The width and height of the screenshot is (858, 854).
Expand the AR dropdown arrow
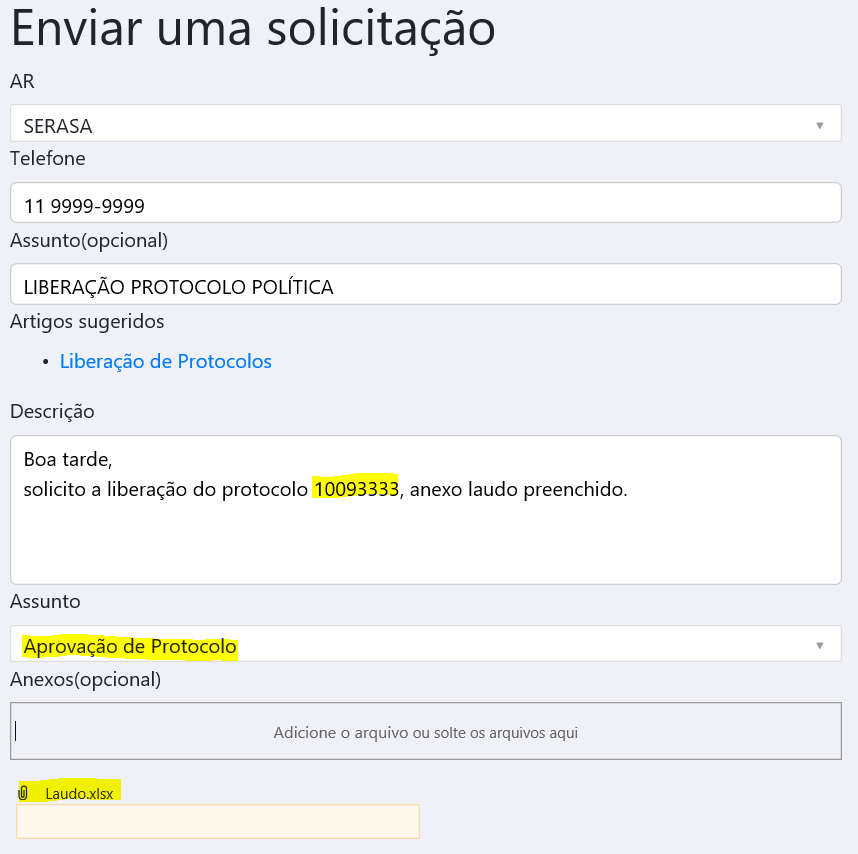pyautogui.click(x=819, y=125)
